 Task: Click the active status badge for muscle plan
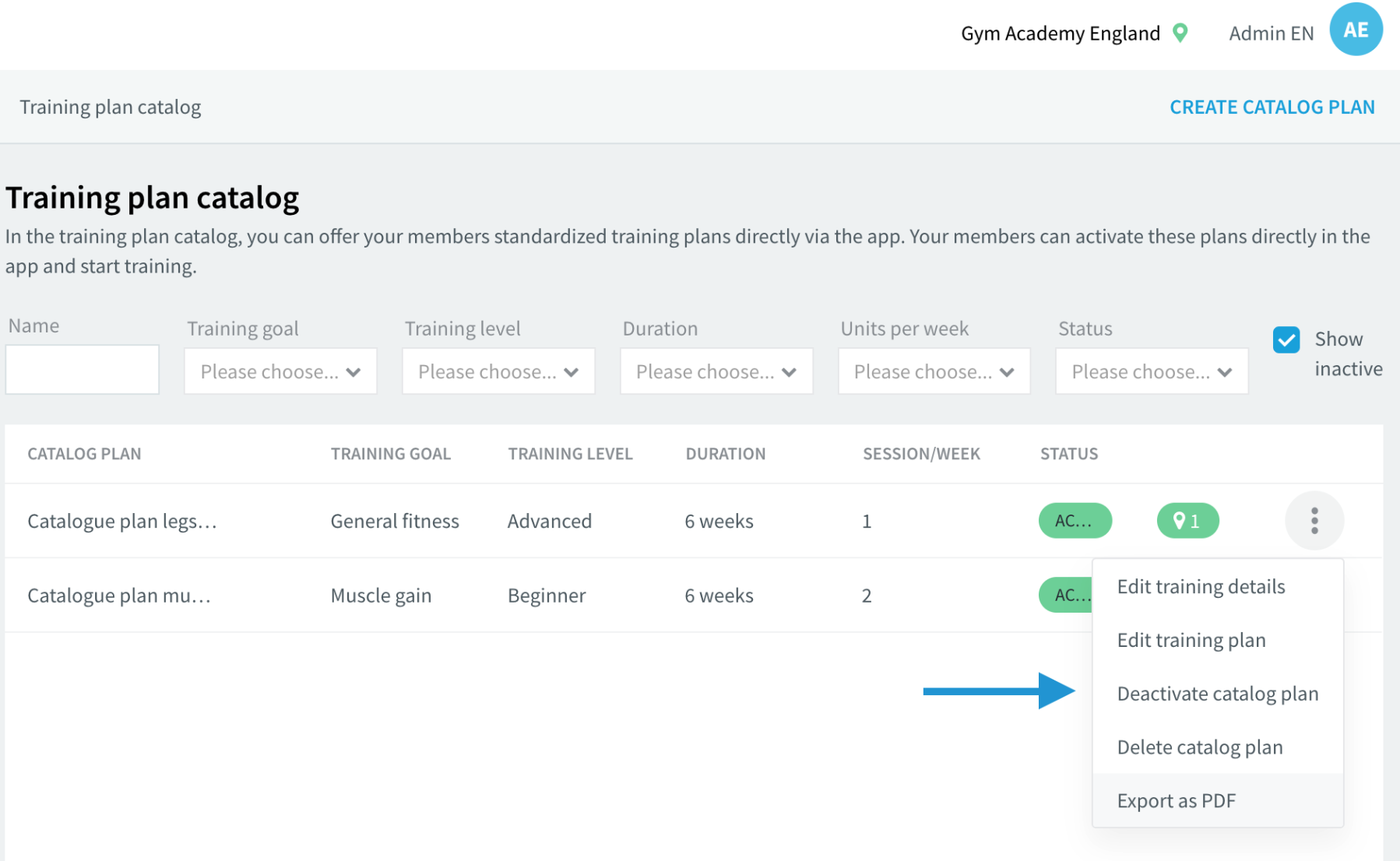[x=1066, y=596]
